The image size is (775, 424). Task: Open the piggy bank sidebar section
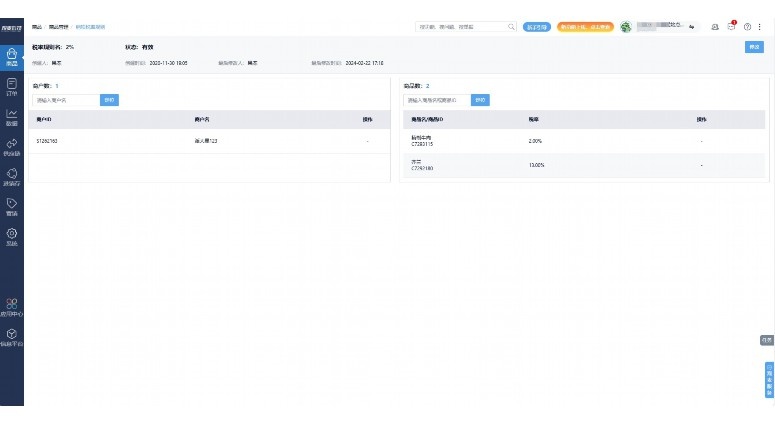coord(12,177)
